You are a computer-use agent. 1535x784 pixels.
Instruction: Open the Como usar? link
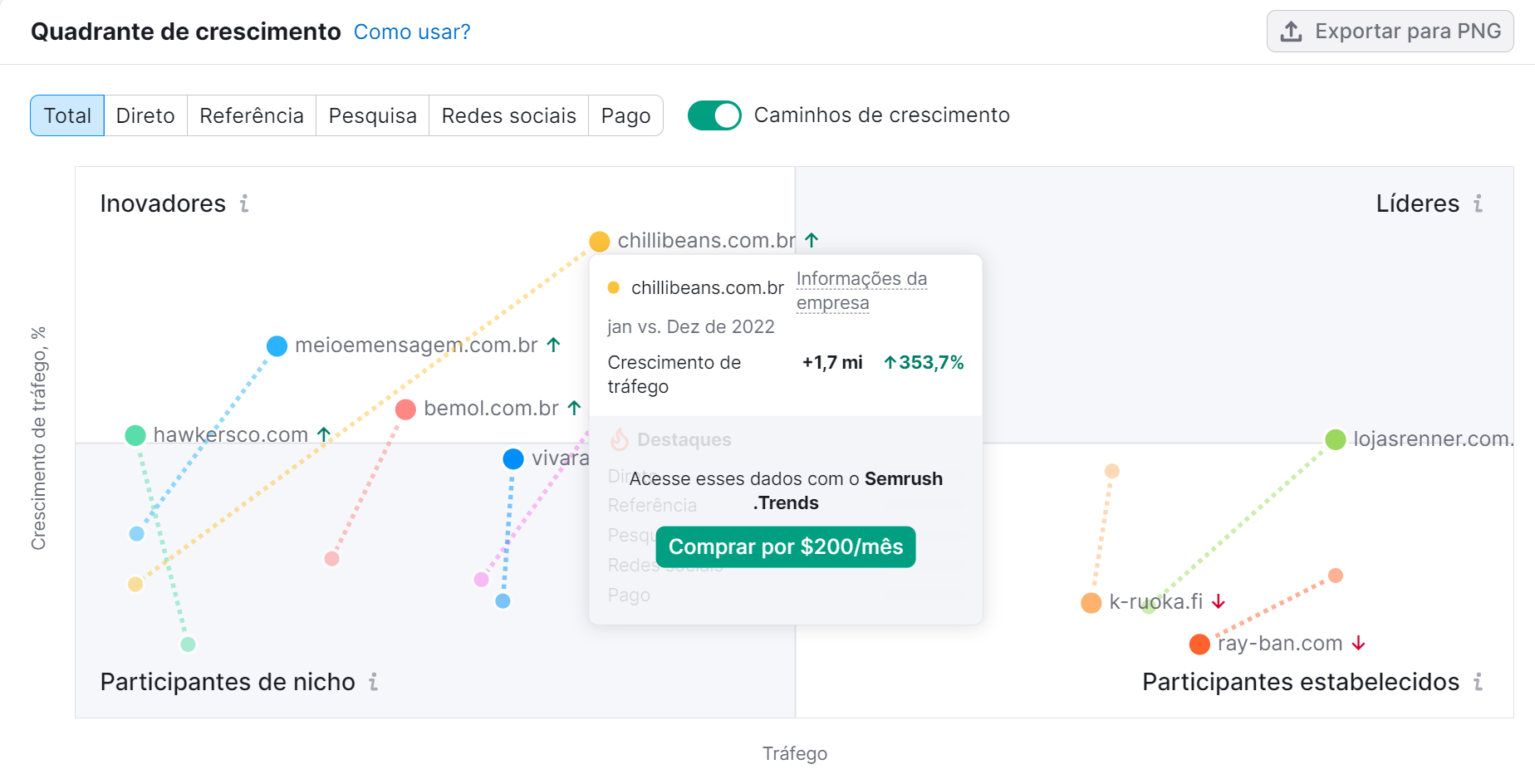412,32
